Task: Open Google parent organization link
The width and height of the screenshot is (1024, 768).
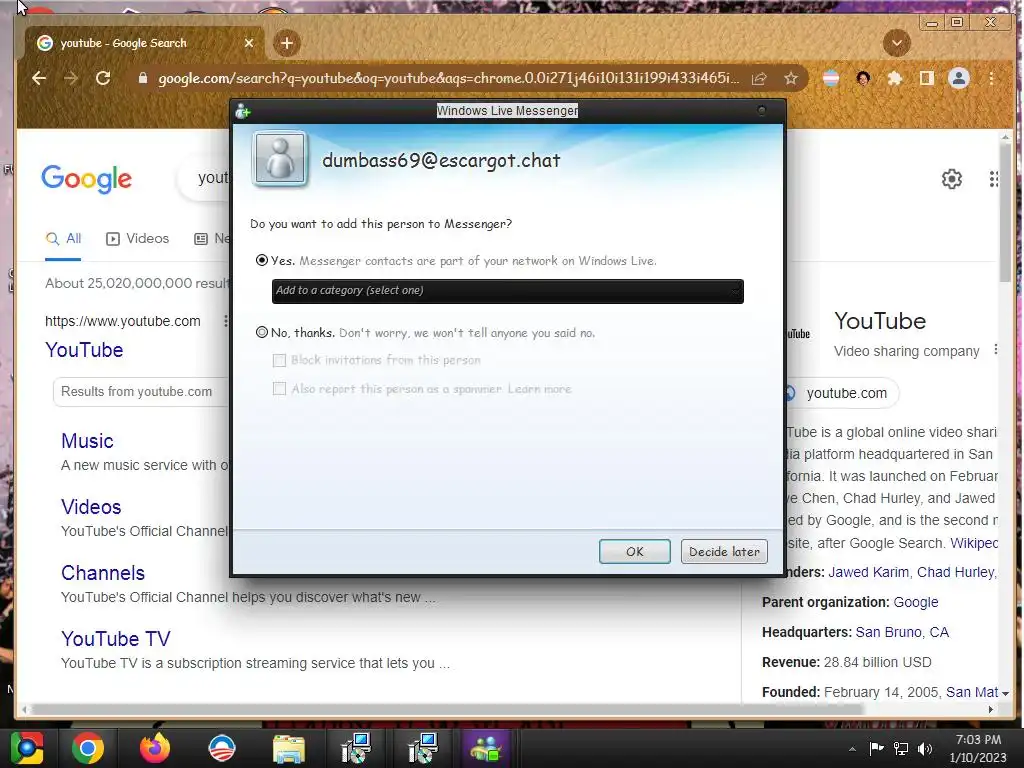Action: coord(916,602)
